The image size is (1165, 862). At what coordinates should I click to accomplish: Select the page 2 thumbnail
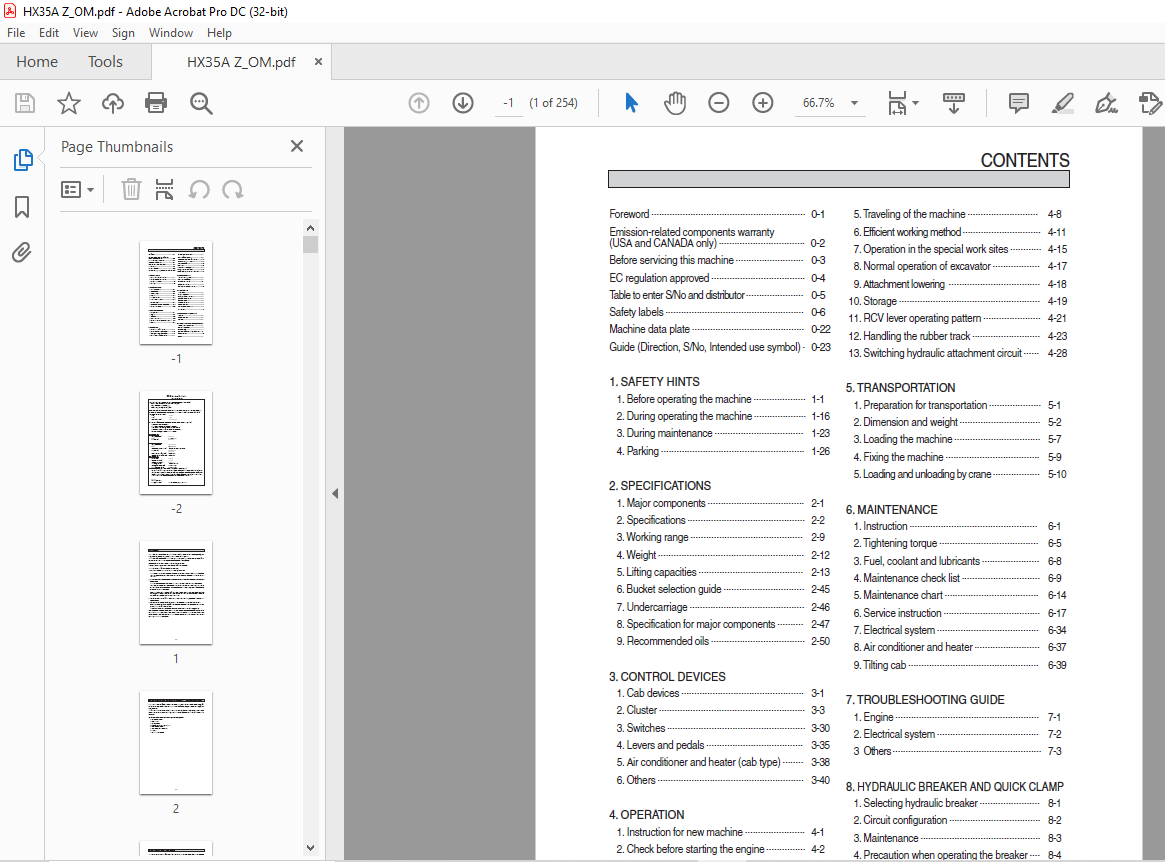[176, 743]
